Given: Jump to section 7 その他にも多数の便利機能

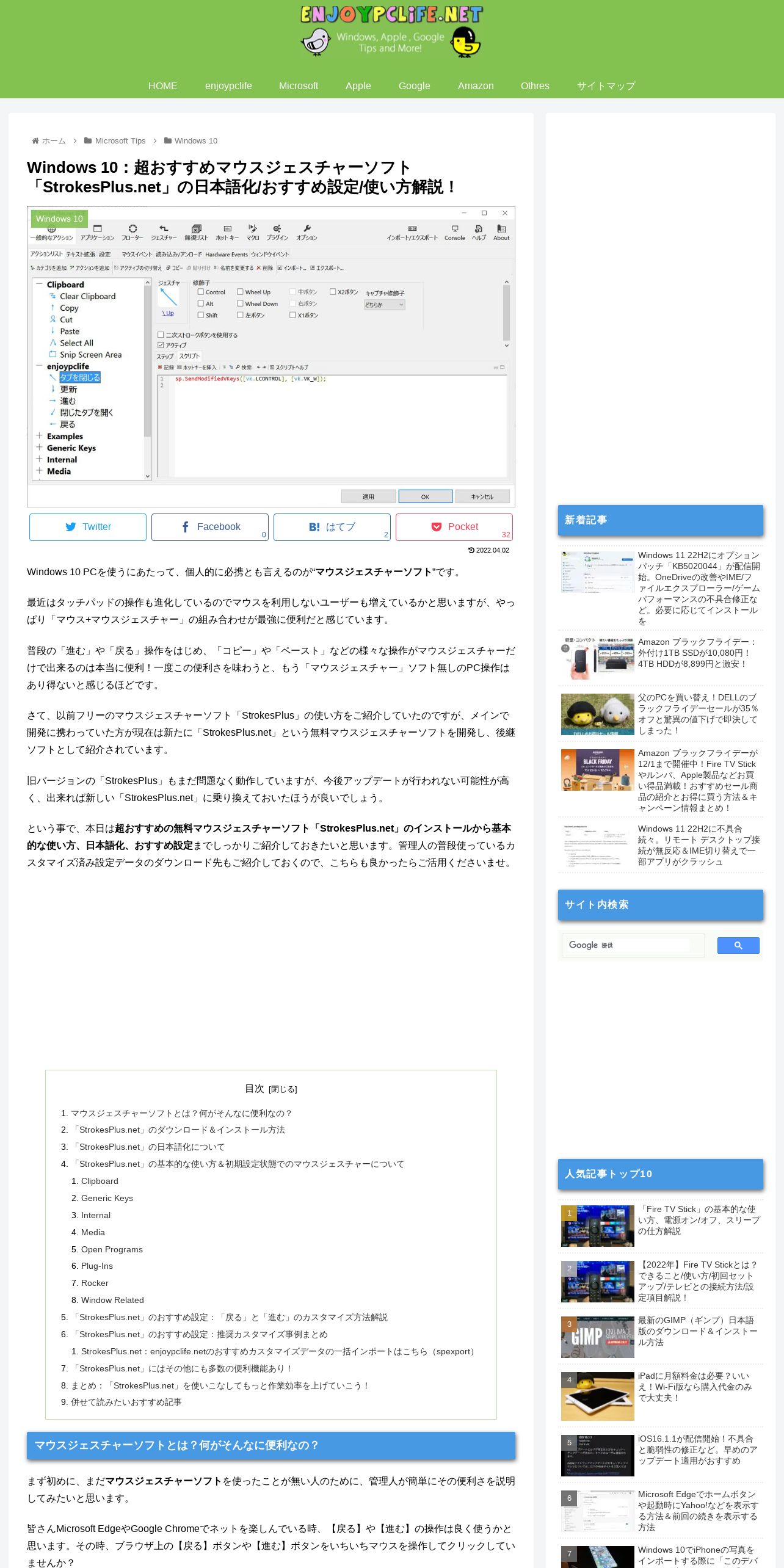Looking at the screenshot, I should [182, 1369].
